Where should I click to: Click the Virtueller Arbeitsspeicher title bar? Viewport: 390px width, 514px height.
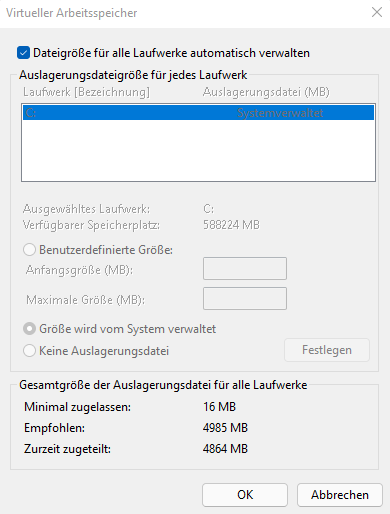[x=183, y=13]
